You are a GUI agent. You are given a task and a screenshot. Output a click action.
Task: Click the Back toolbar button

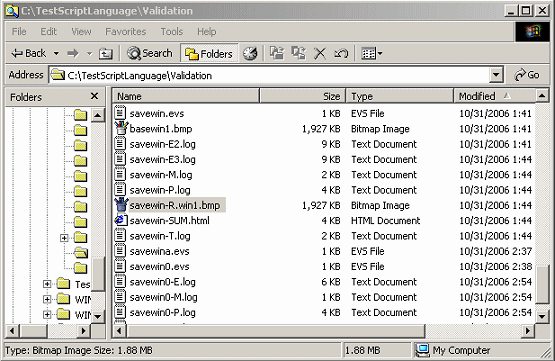tap(28, 53)
